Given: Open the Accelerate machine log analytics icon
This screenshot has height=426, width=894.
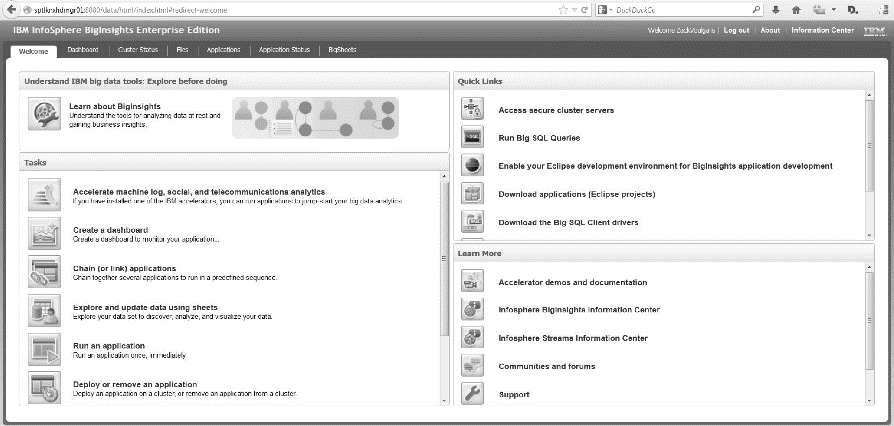Looking at the screenshot, I should point(44,194).
